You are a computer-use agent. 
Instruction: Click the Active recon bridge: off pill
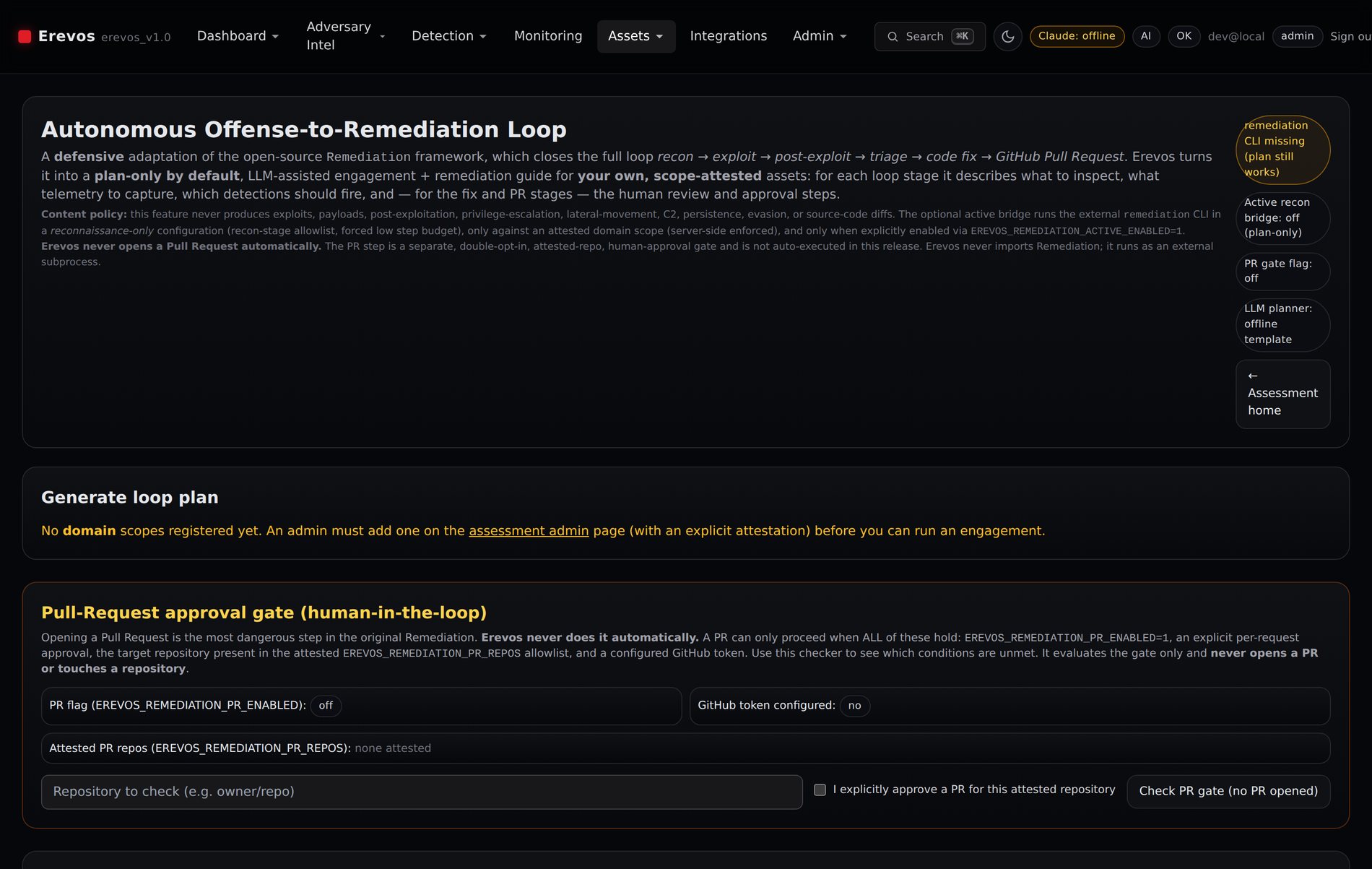pyautogui.click(x=1282, y=217)
